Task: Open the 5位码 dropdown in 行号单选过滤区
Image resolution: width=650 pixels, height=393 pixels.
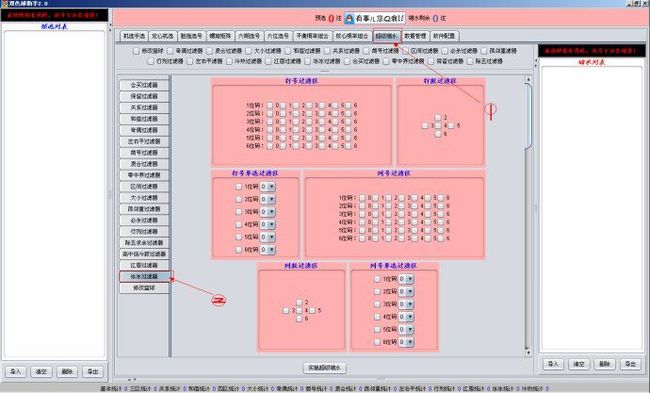Action: coord(268,237)
